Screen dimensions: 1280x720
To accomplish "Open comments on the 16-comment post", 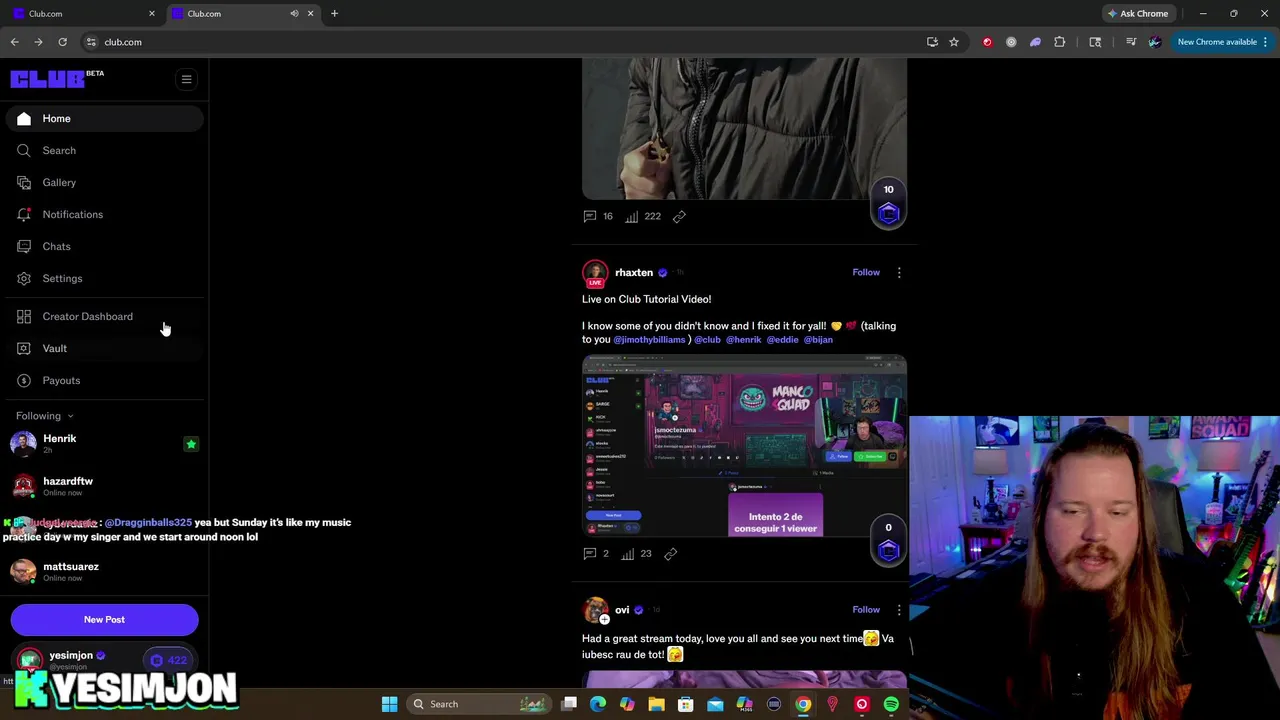I will coord(598,216).
